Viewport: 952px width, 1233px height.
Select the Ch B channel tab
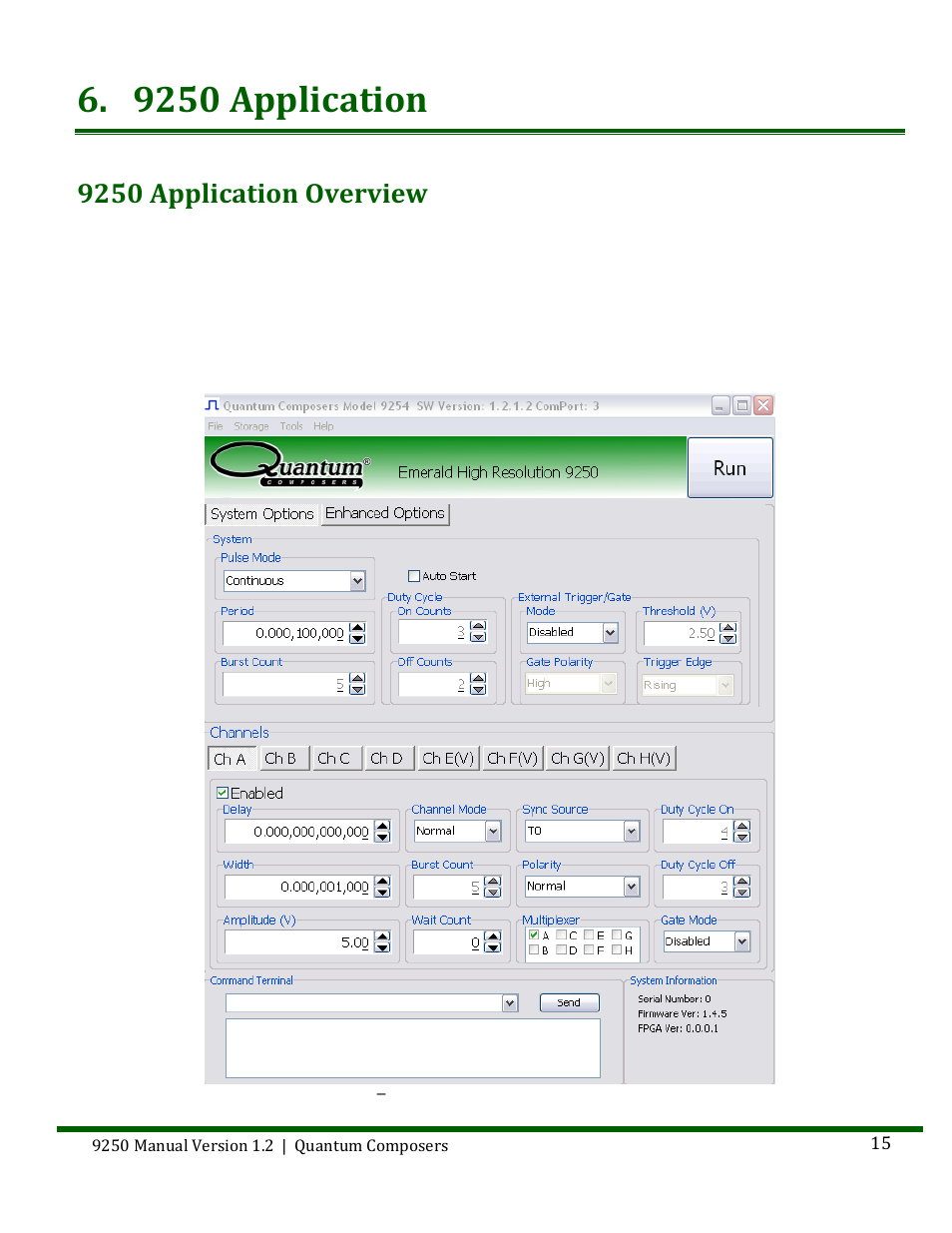[x=280, y=759]
